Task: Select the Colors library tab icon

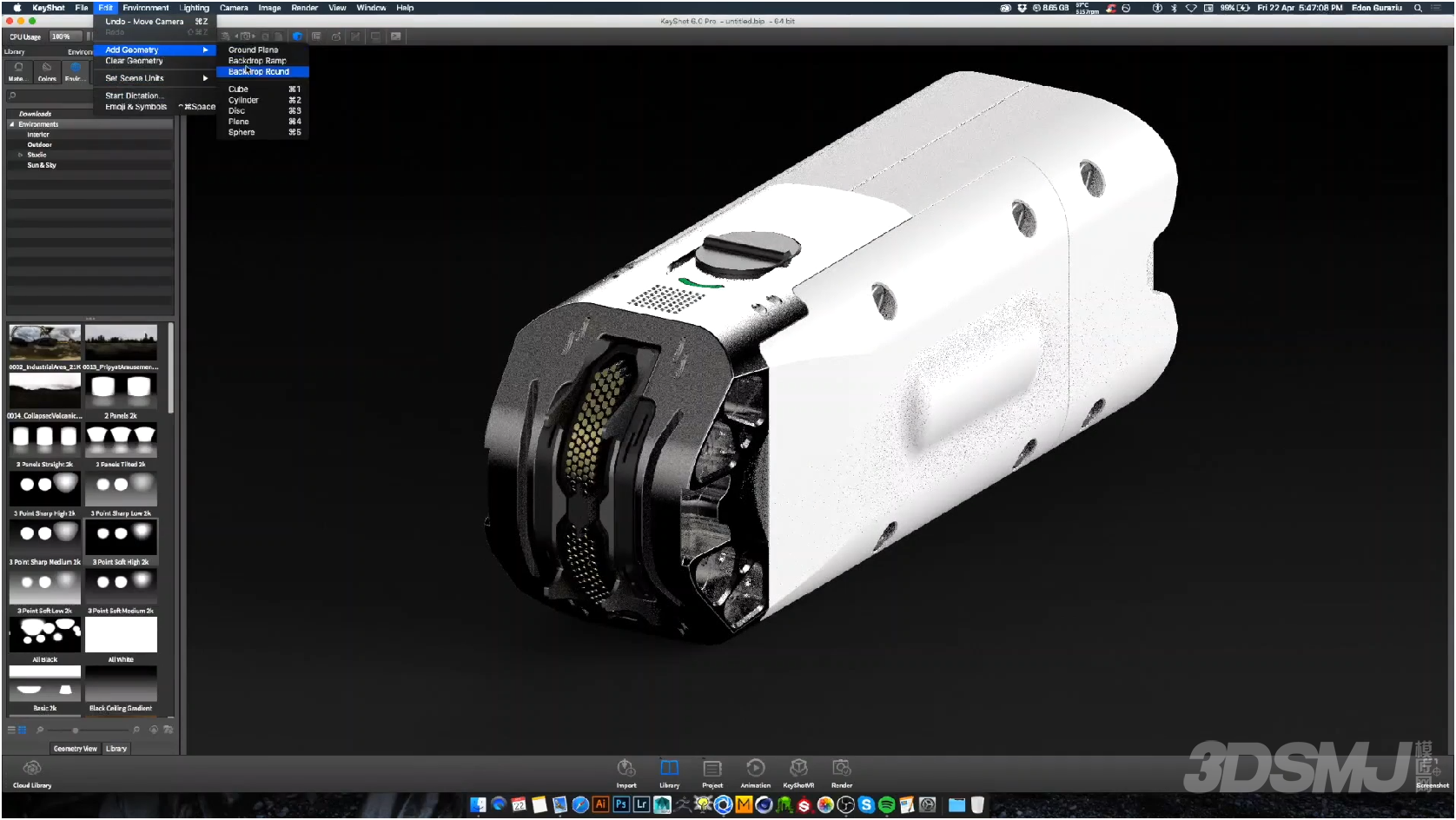Action: coord(47,71)
